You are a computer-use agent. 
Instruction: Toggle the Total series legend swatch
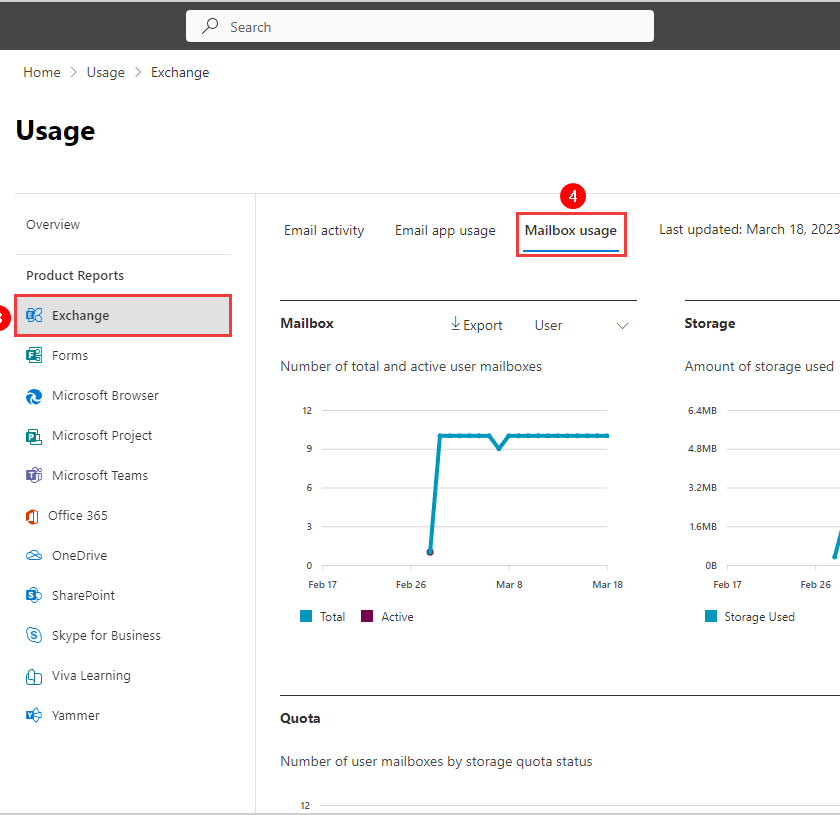click(306, 616)
